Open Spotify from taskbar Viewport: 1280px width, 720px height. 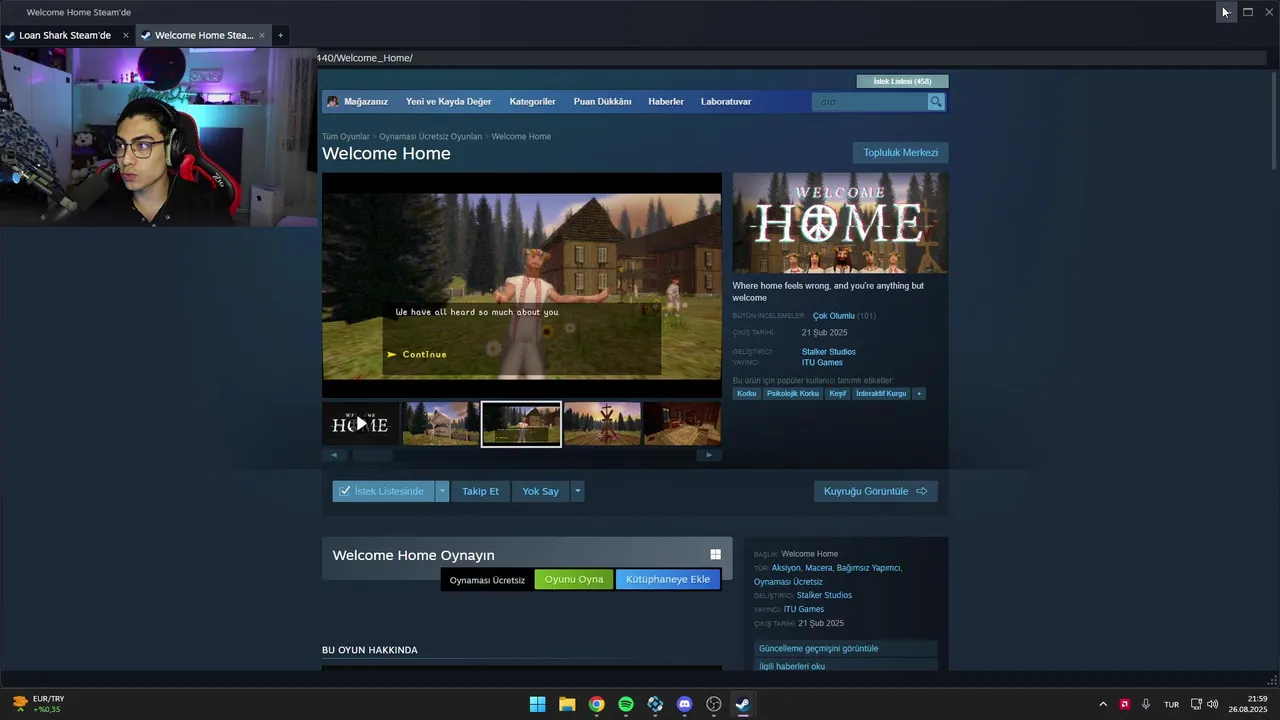(x=626, y=704)
